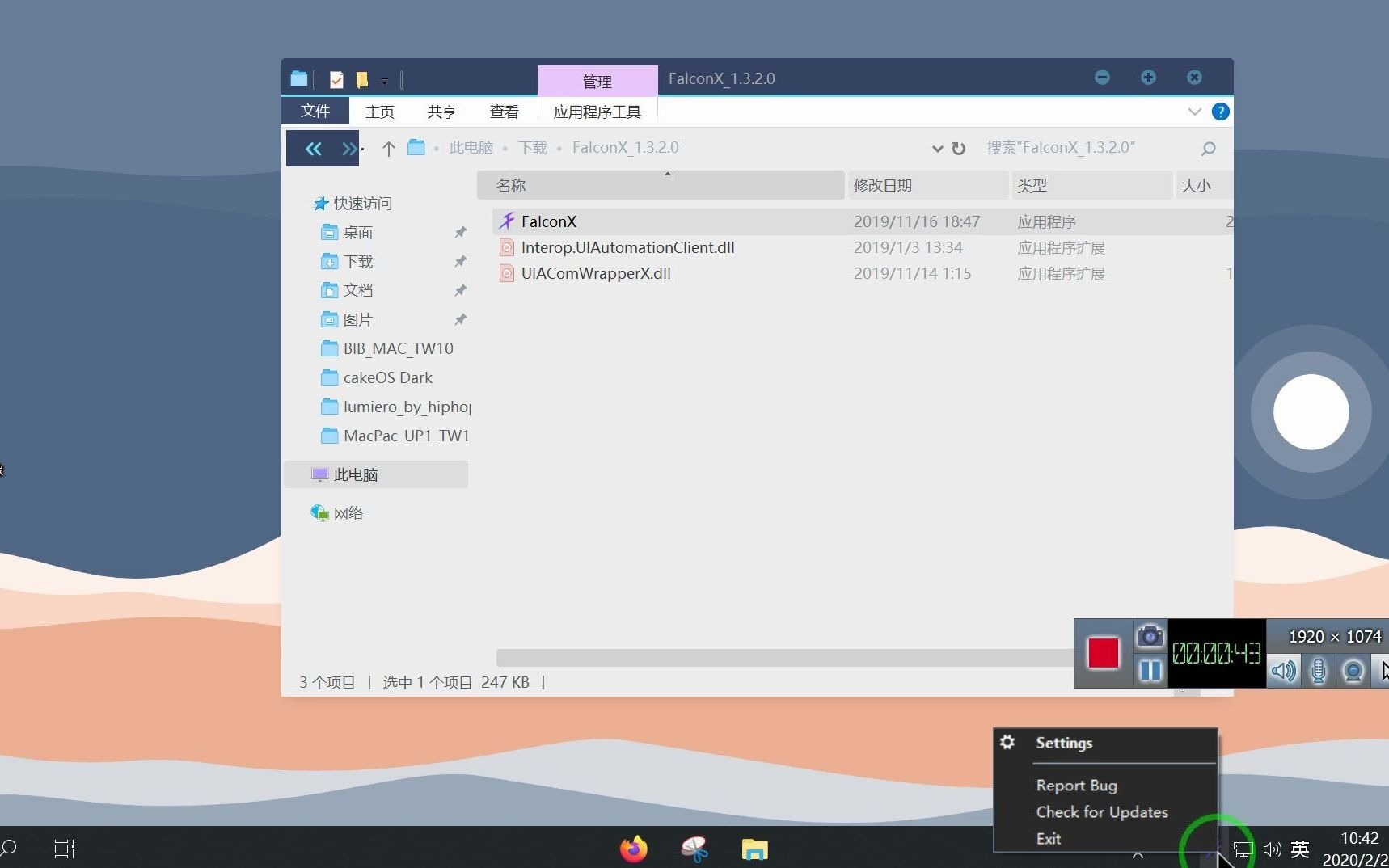This screenshot has width=1389, height=868.
Task: Open the 文件 ribbon tab
Action: click(x=315, y=112)
